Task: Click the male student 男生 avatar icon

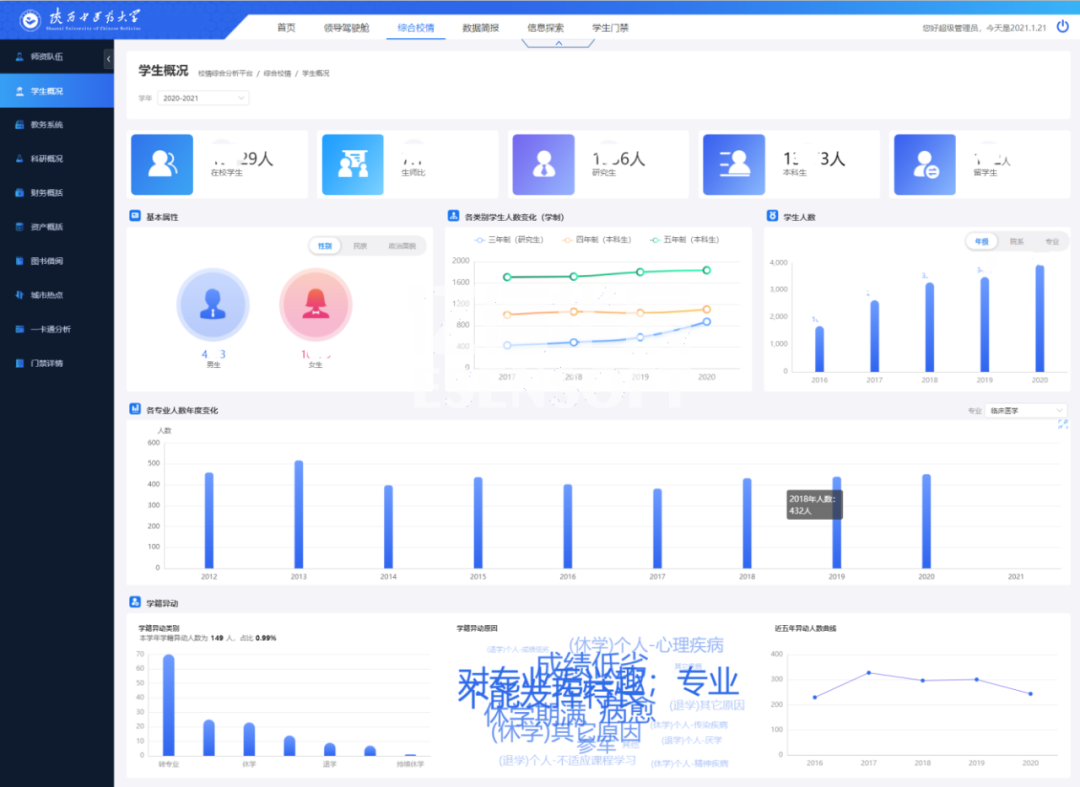Action: tap(212, 304)
